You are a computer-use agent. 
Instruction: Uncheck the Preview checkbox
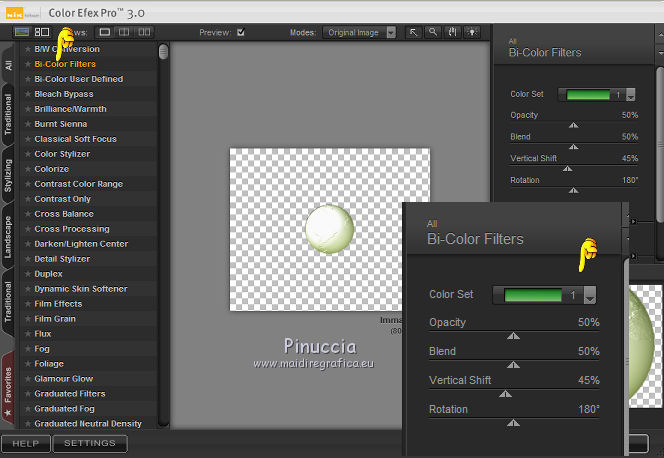tap(240, 32)
